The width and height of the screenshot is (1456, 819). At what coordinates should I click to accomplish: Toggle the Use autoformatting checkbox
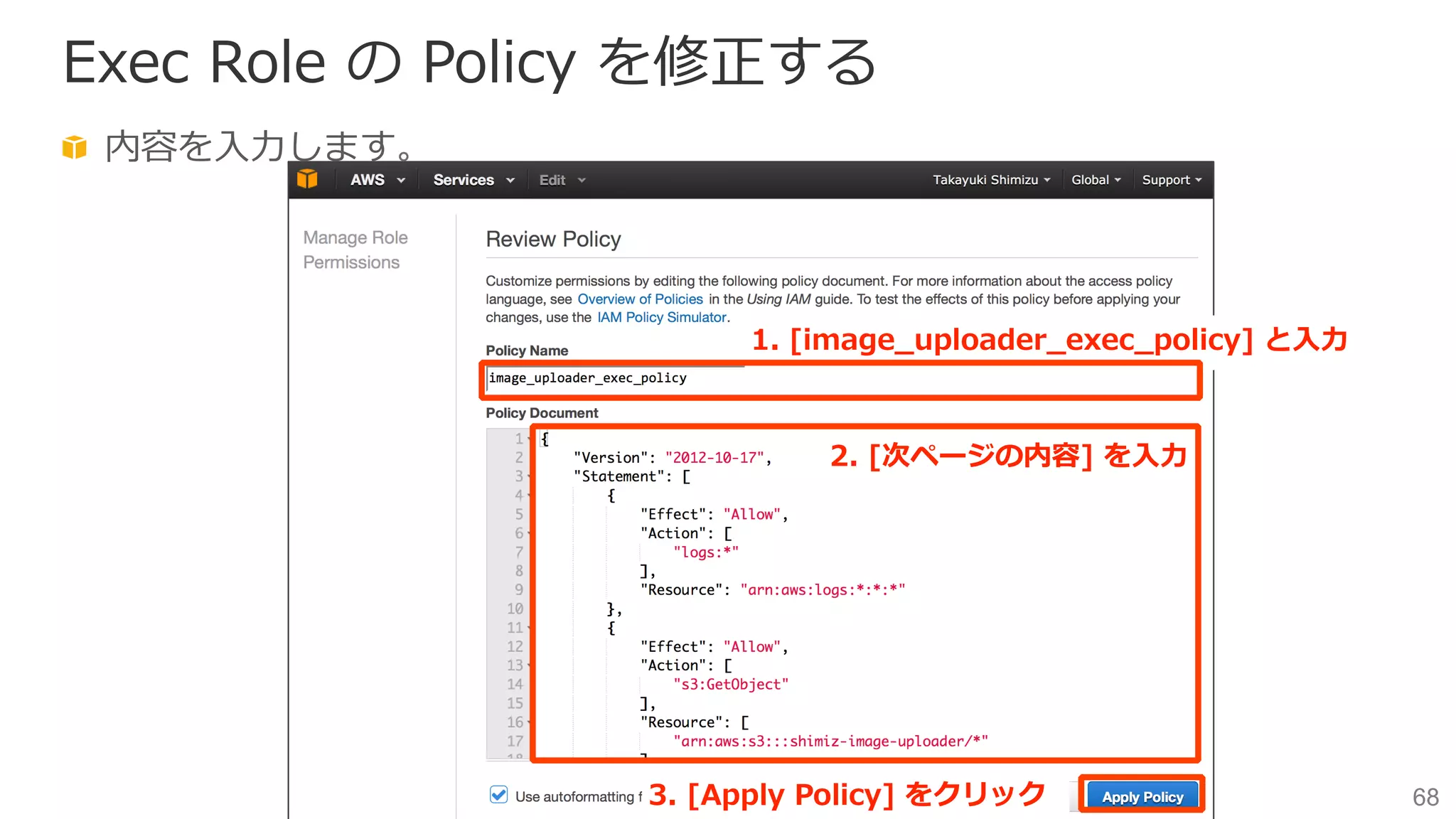[x=498, y=795]
